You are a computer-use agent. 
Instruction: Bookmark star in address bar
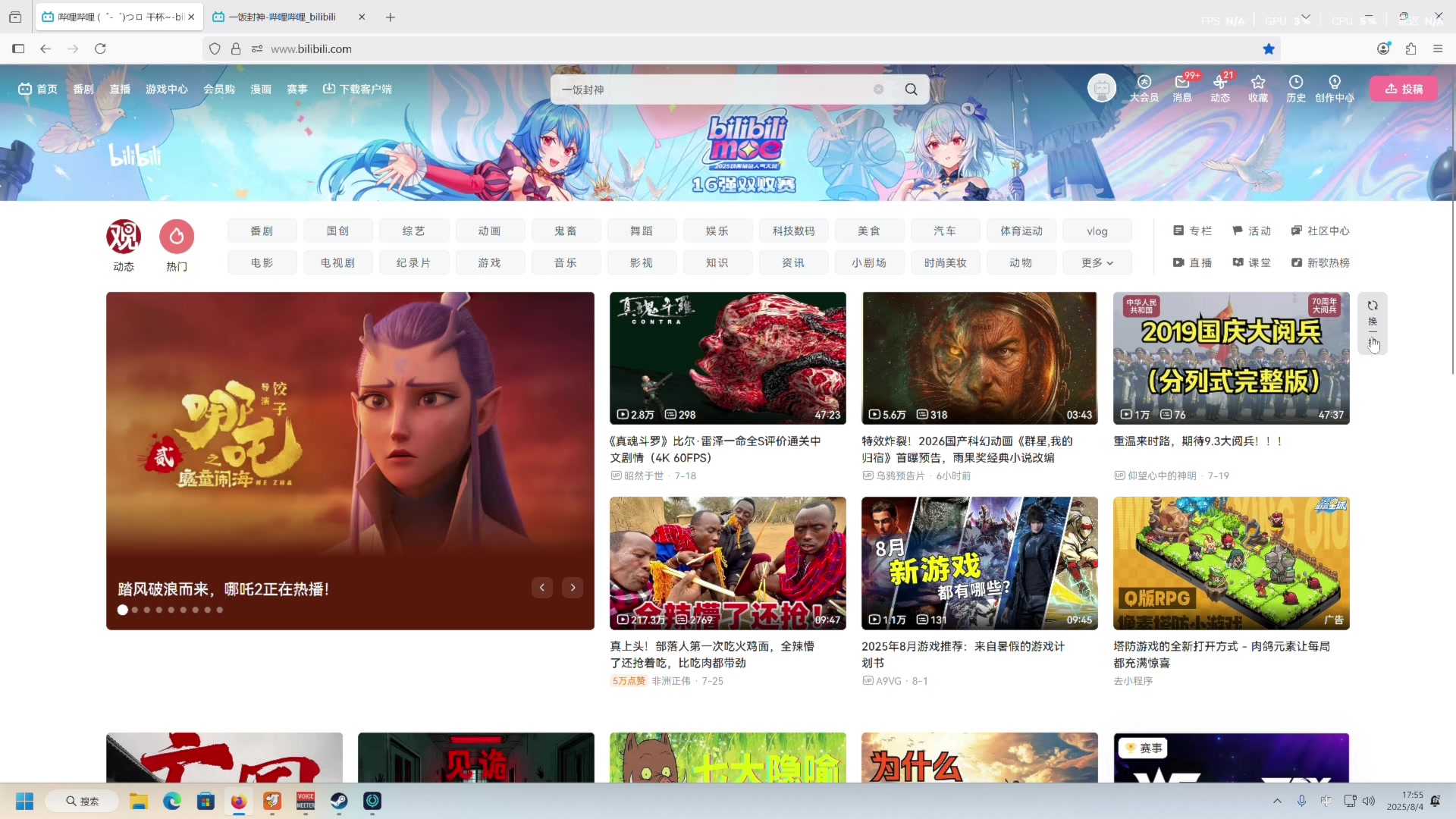1269,49
